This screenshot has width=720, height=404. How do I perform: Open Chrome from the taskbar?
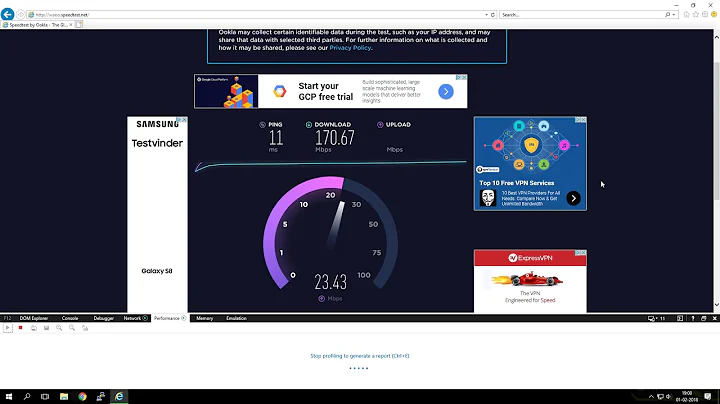[82, 396]
